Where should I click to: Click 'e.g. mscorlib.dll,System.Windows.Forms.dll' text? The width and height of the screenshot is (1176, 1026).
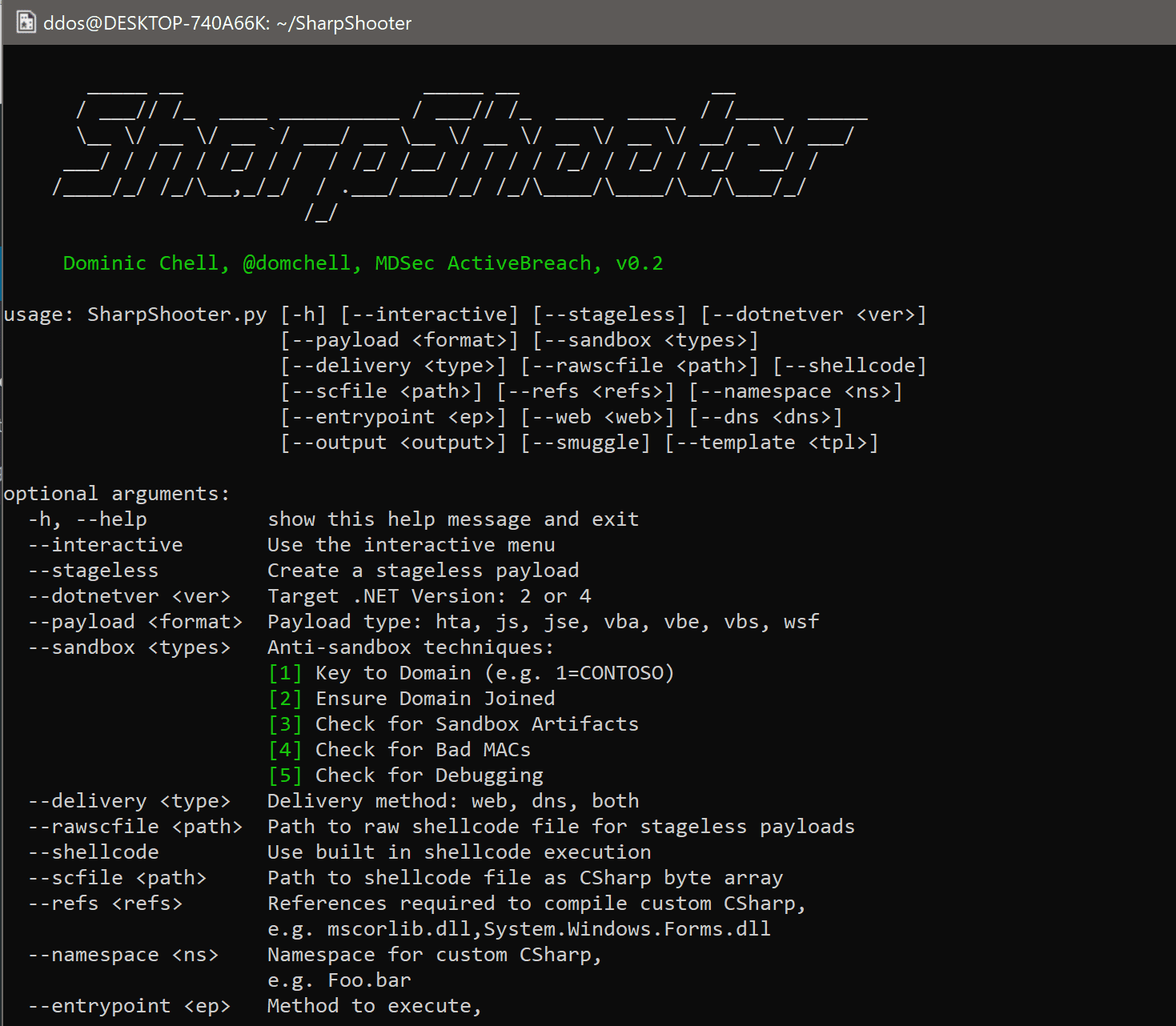(x=519, y=929)
